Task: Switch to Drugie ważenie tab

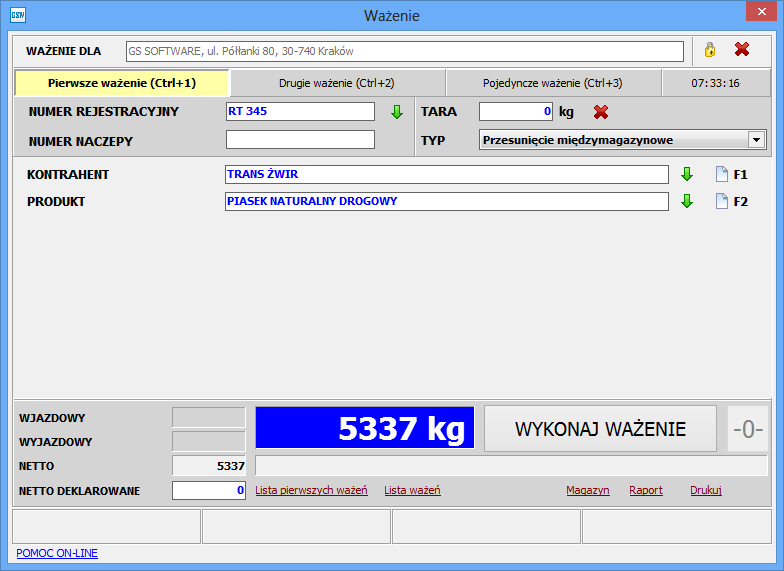Action: [336, 83]
